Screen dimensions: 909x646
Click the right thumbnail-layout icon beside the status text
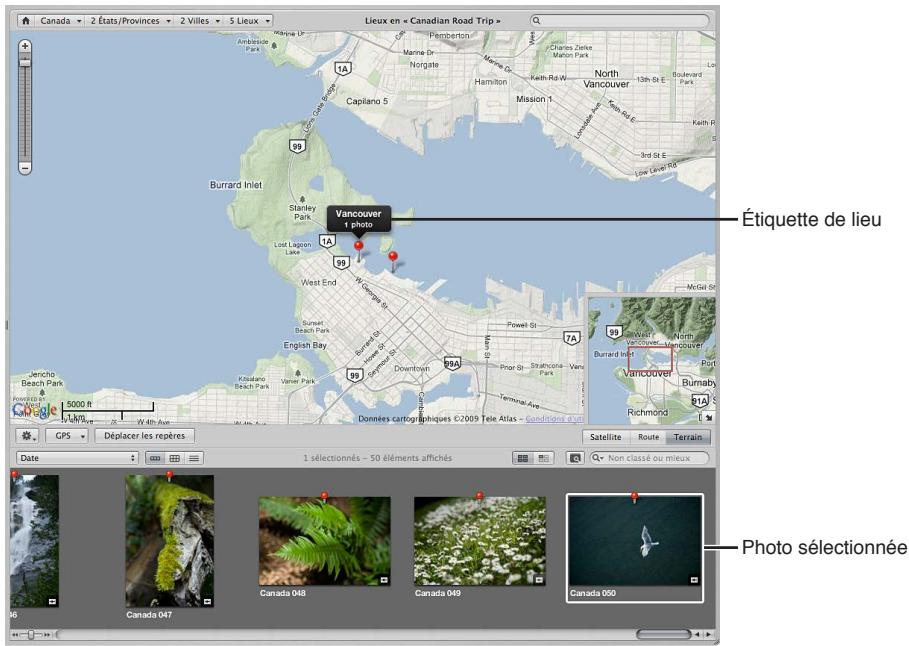[544, 458]
